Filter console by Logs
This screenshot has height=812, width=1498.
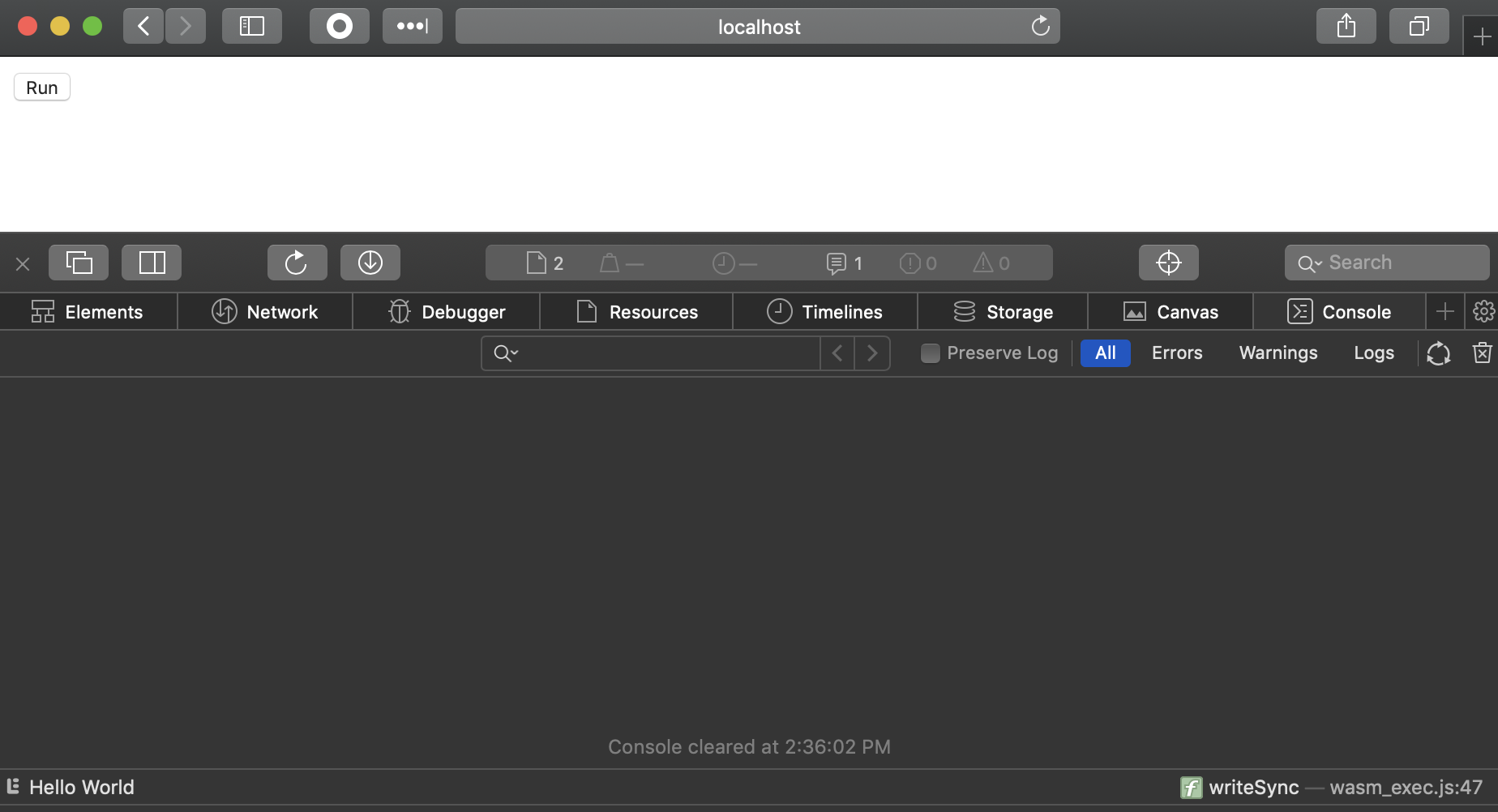(1374, 353)
